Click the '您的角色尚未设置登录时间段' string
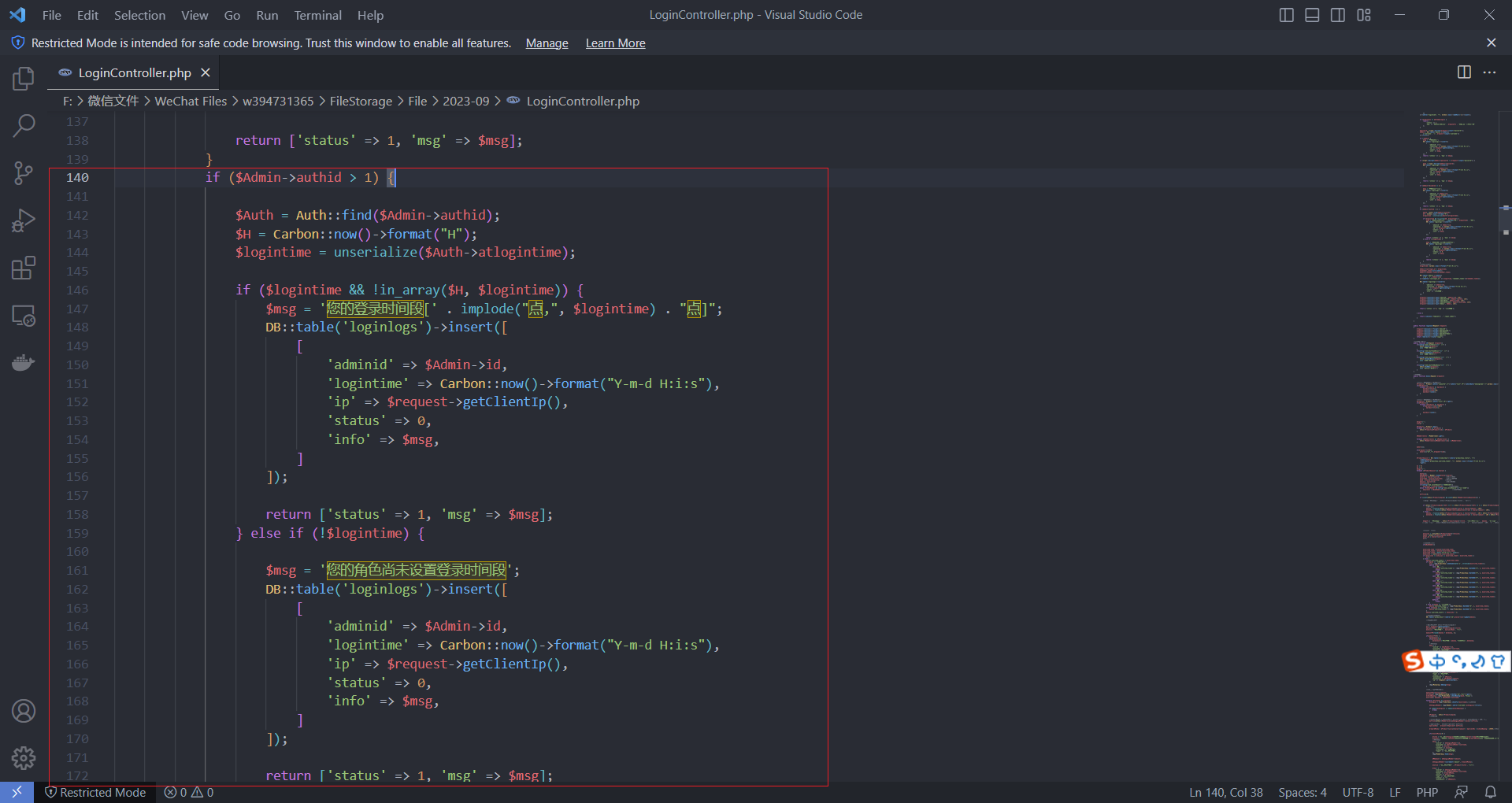The height and width of the screenshot is (803, 1512). point(417,570)
